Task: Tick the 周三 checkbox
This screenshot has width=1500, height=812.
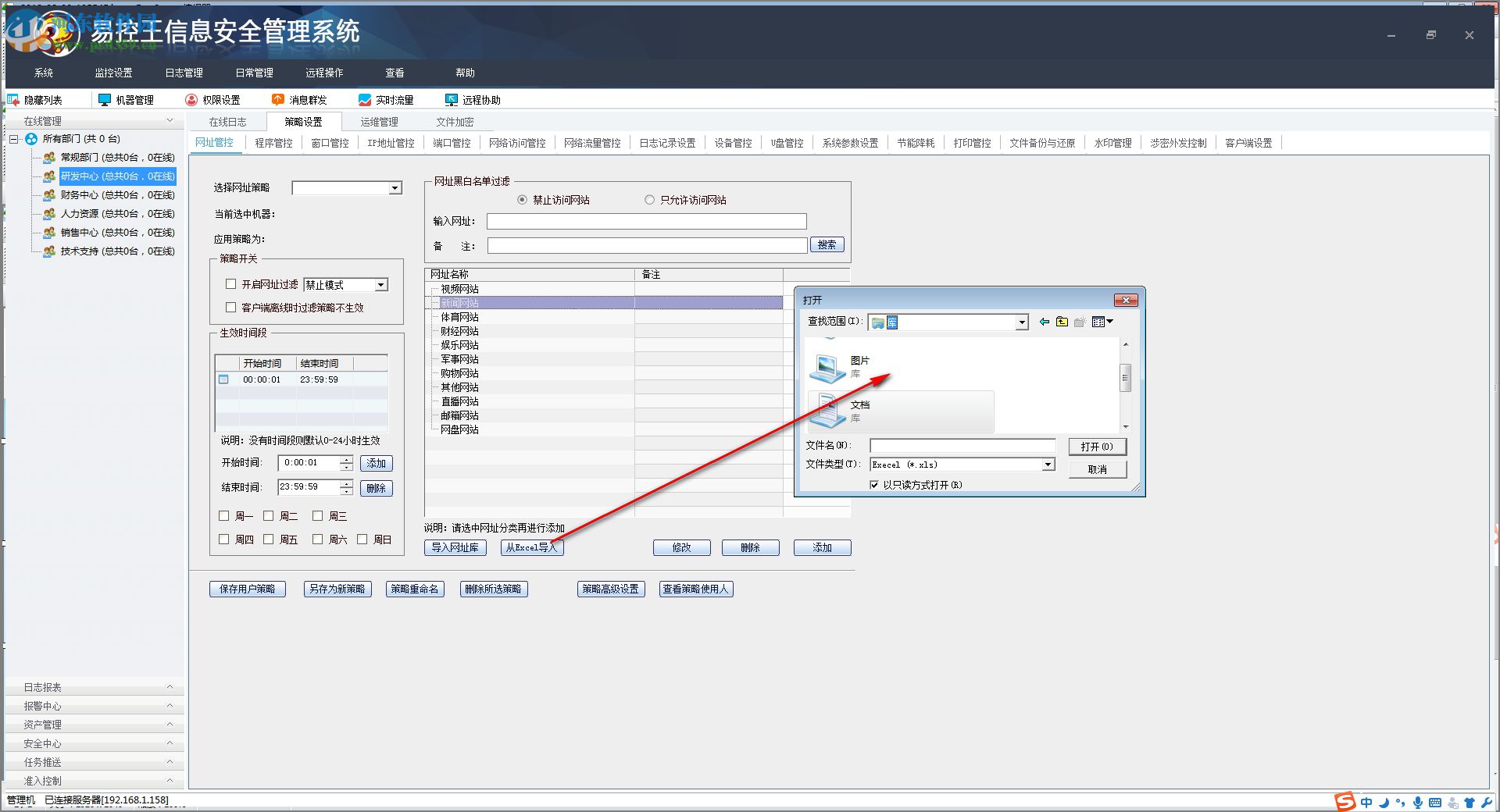Action: 318,516
